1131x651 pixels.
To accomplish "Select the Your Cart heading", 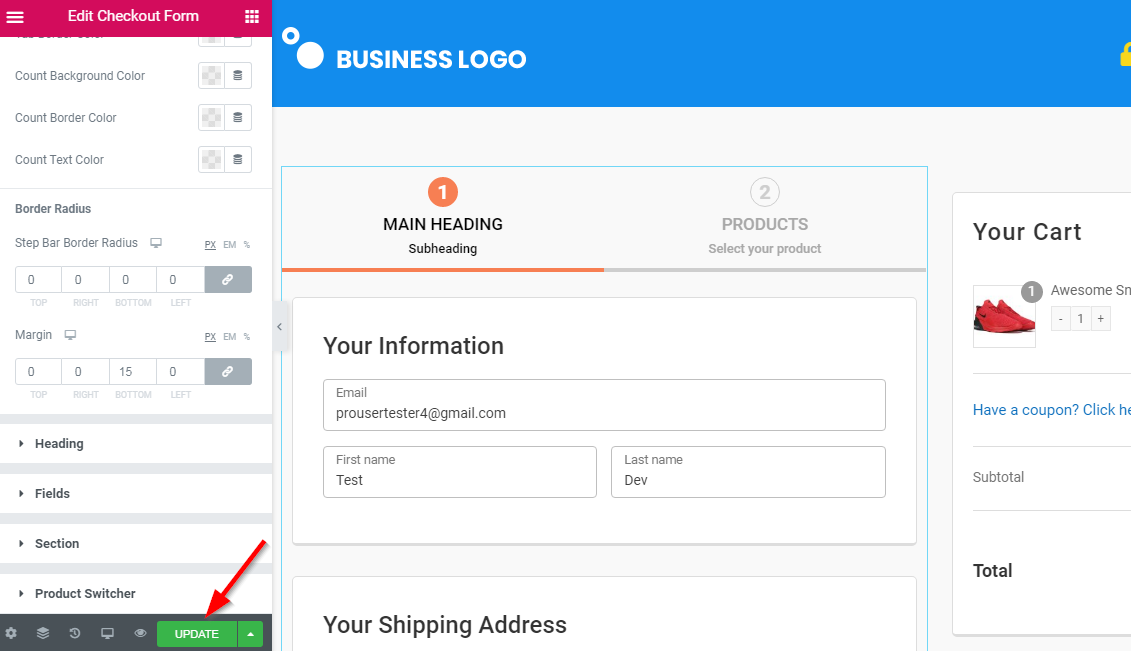I will coord(1027,232).
